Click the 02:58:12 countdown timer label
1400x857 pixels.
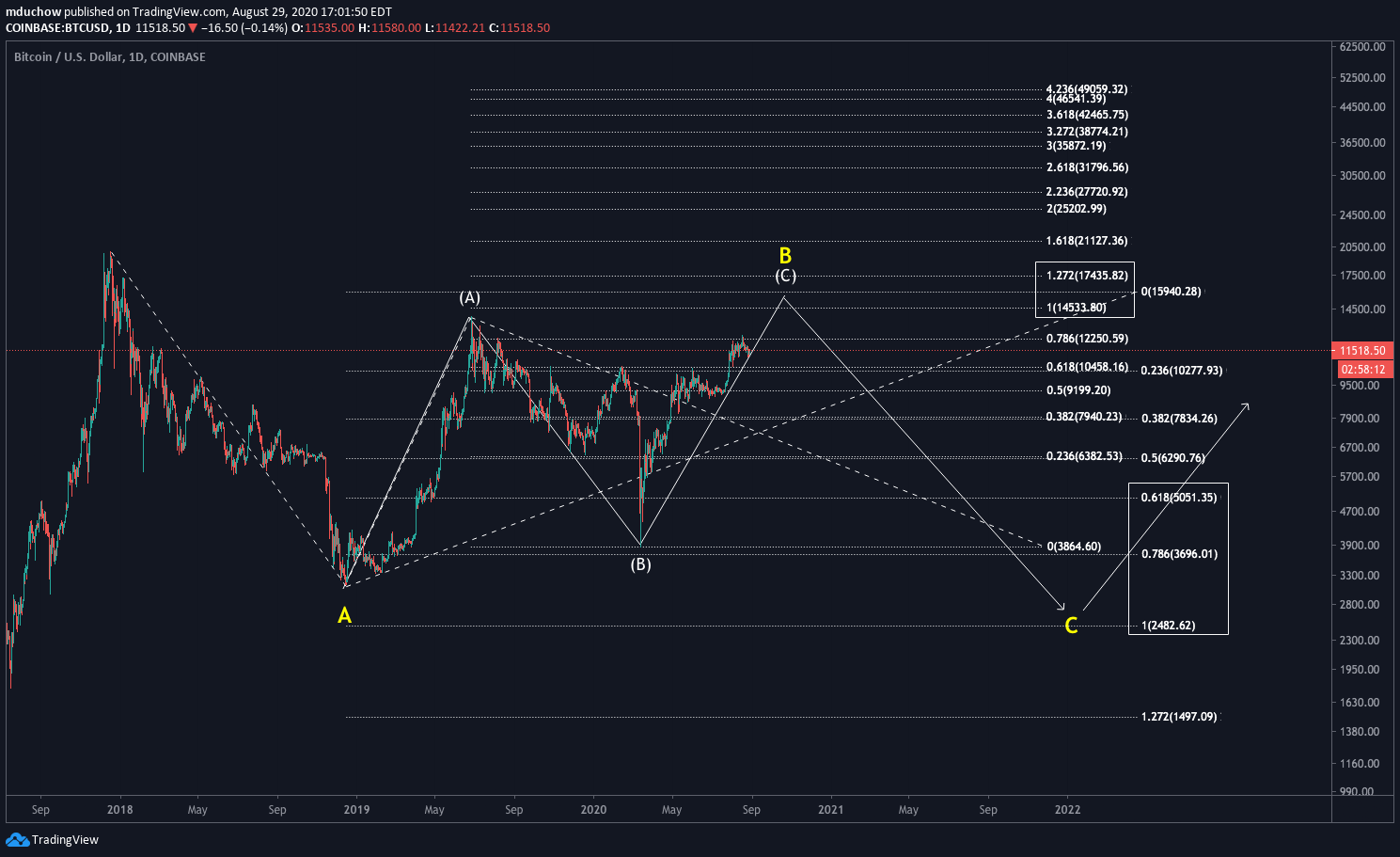coord(1363,370)
